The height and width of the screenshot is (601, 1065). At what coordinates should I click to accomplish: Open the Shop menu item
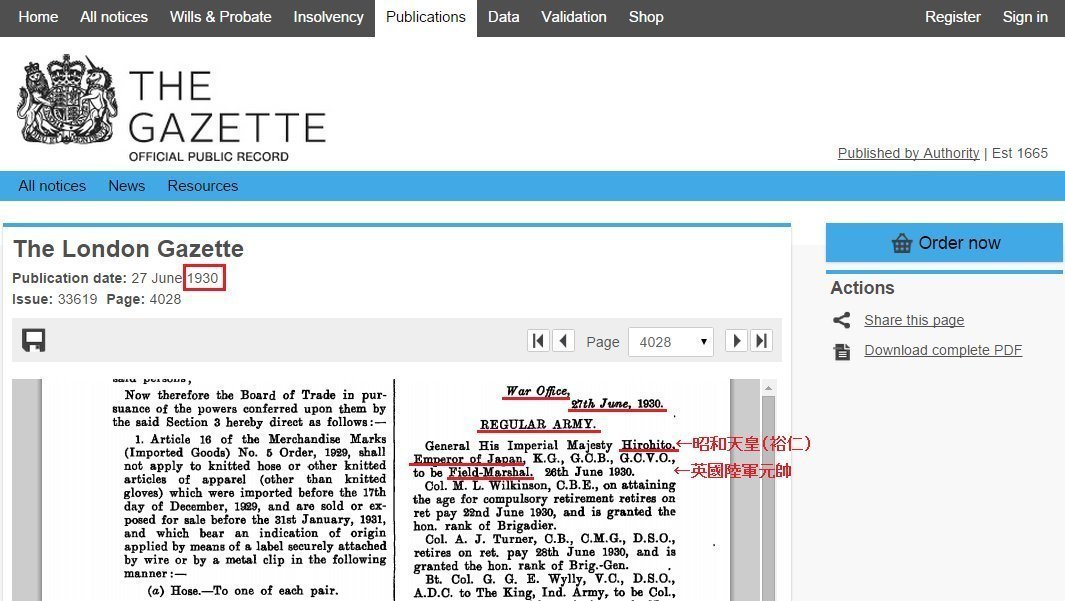click(646, 17)
